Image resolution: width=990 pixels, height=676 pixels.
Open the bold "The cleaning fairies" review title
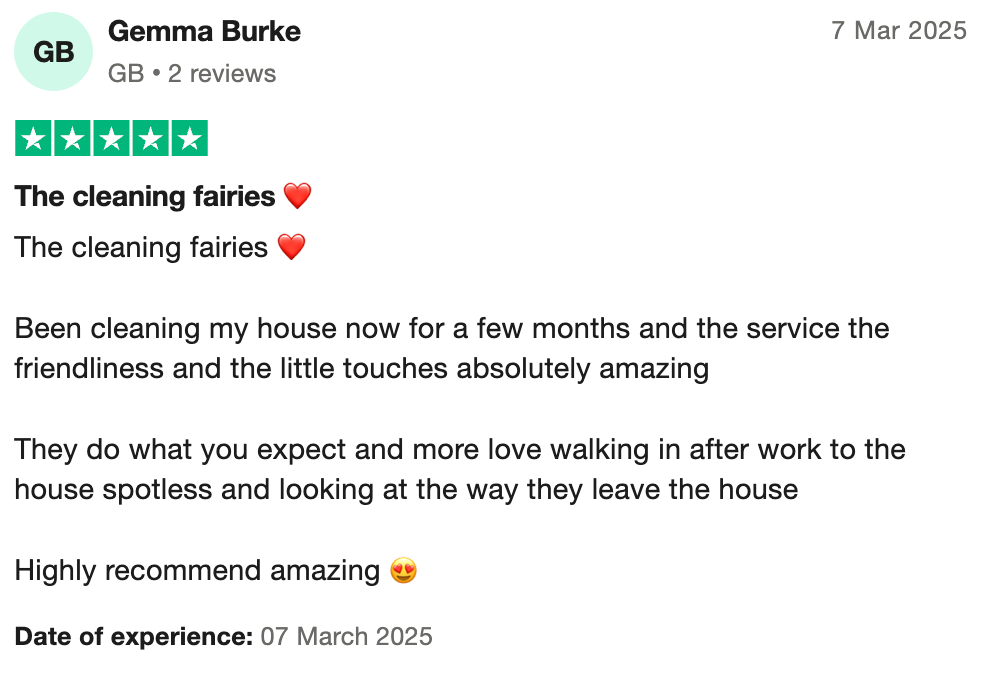(145, 196)
